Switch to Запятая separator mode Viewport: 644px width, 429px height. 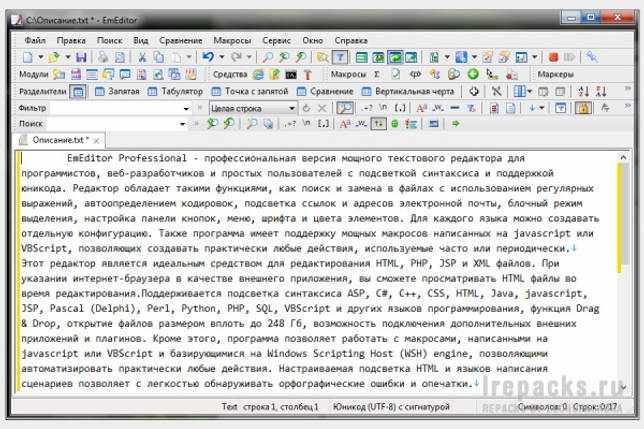[x=117, y=92]
